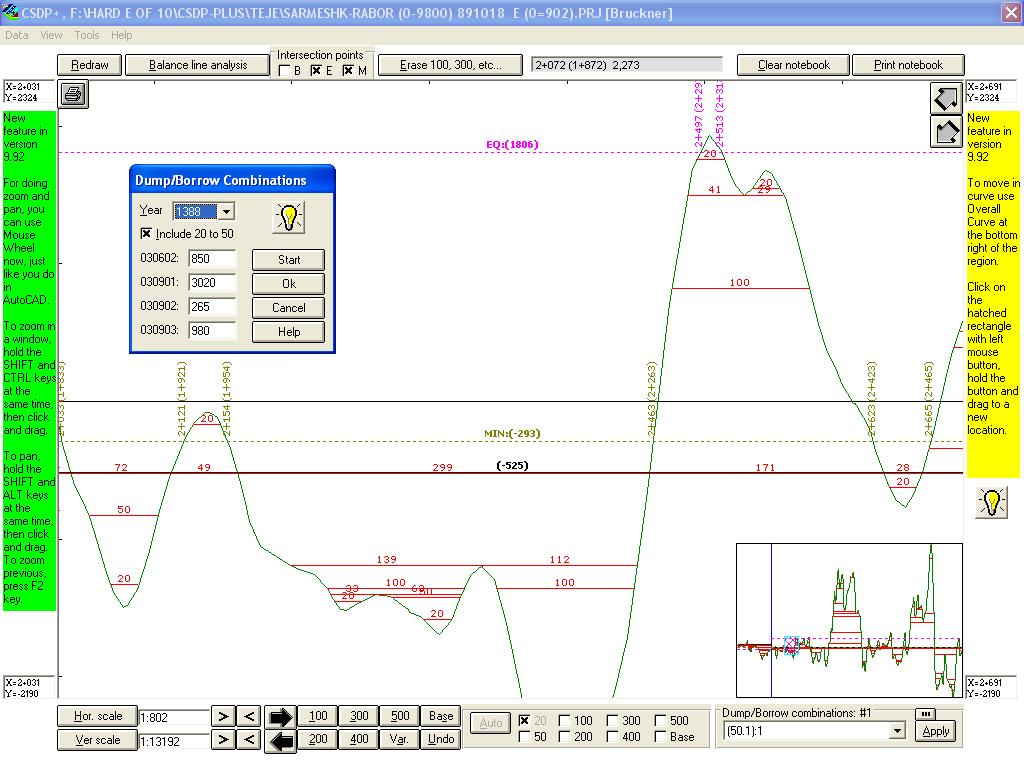
Task: Click the ellipsis button above Apply
Action: point(926,714)
